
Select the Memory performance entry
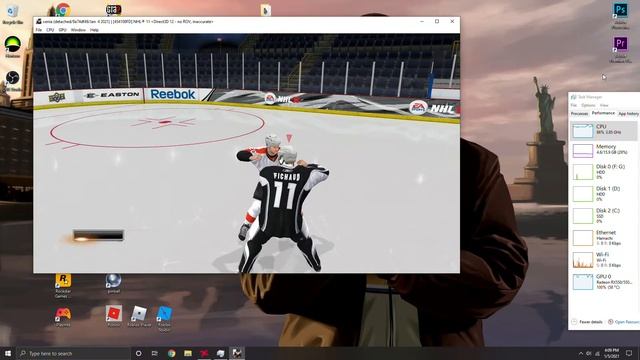604,150
